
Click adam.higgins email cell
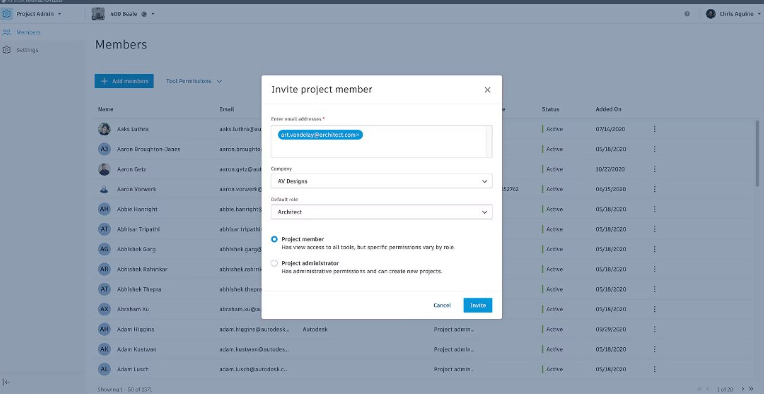253,329
